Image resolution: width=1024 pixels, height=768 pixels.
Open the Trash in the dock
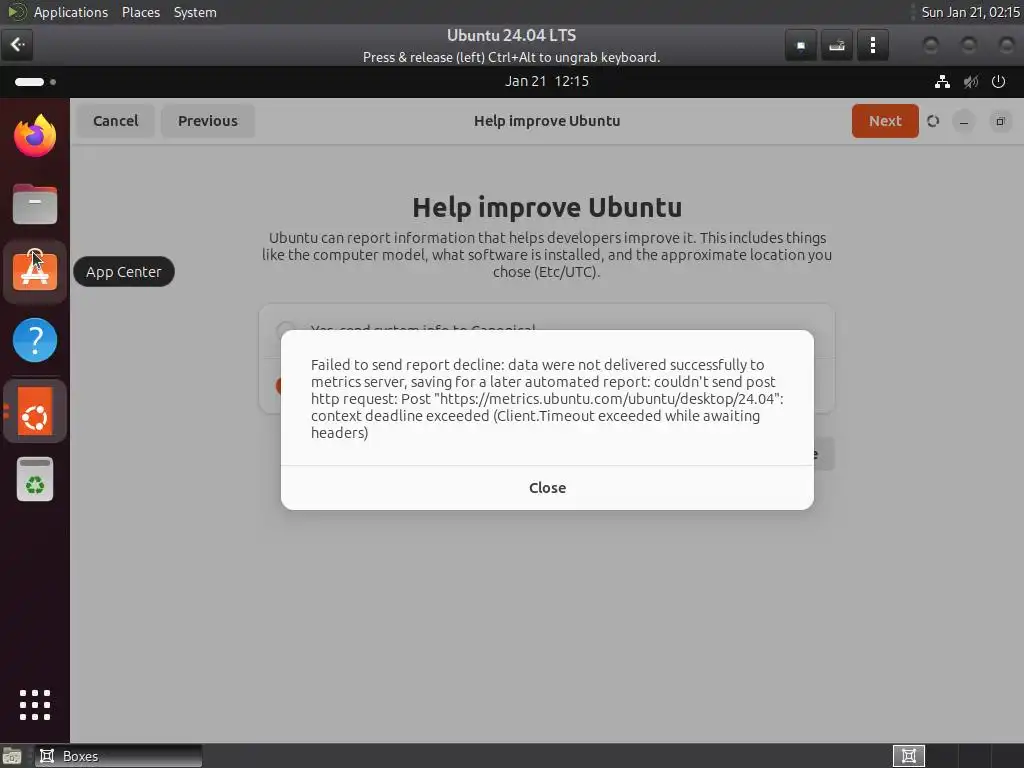pyautogui.click(x=35, y=479)
